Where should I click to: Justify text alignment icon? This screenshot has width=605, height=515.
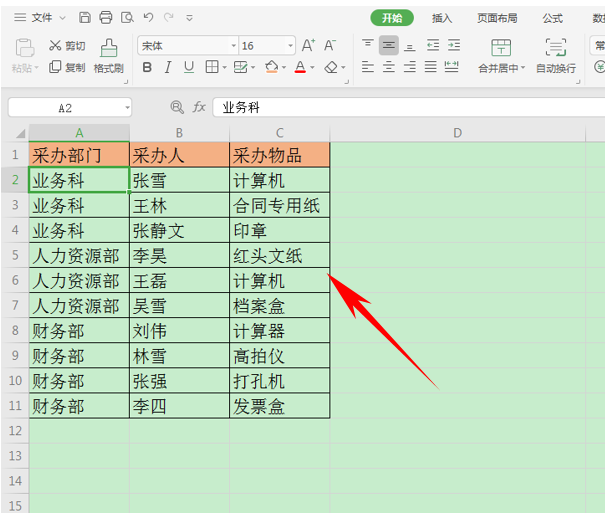(x=431, y=67)
